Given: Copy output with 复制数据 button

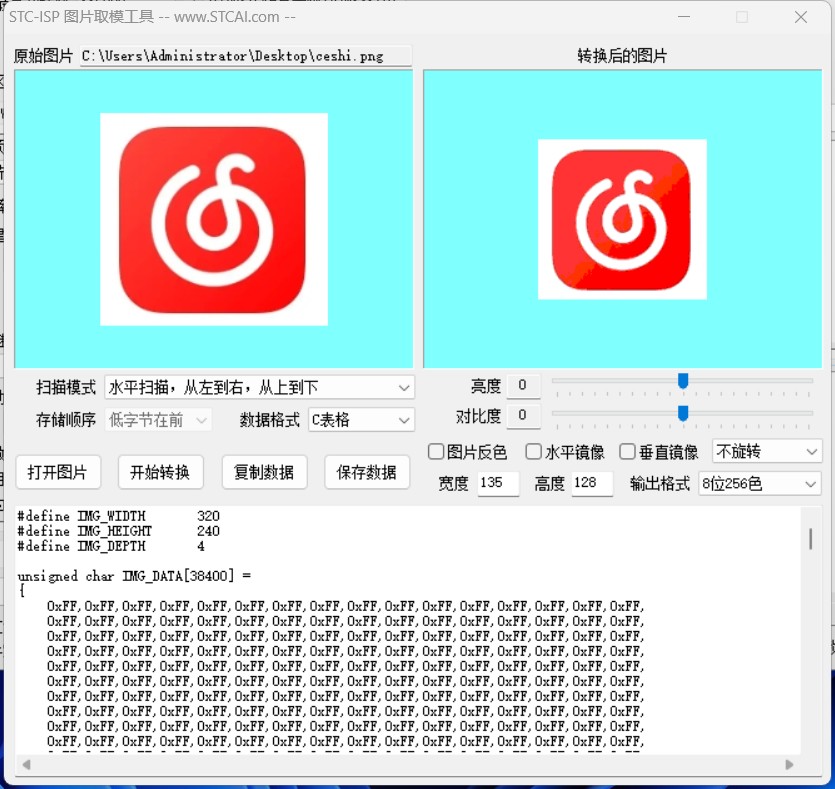Looking at the screenshot, I should click(264, 472).
